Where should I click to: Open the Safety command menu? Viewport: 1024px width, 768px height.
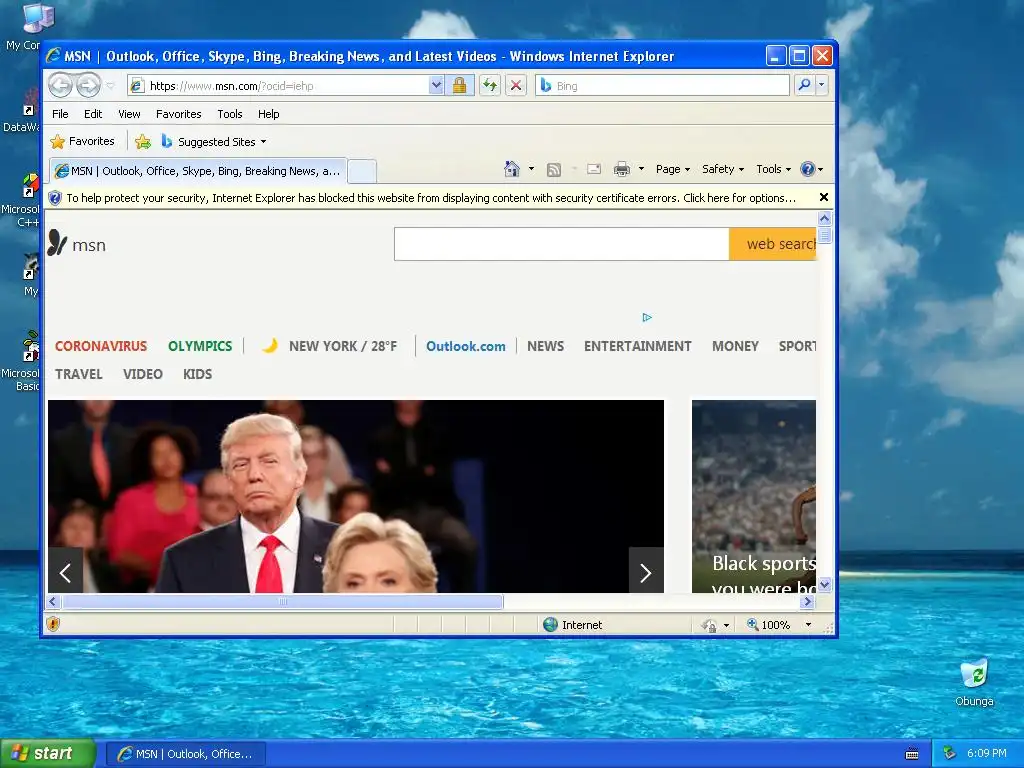(x=723, y=169)
